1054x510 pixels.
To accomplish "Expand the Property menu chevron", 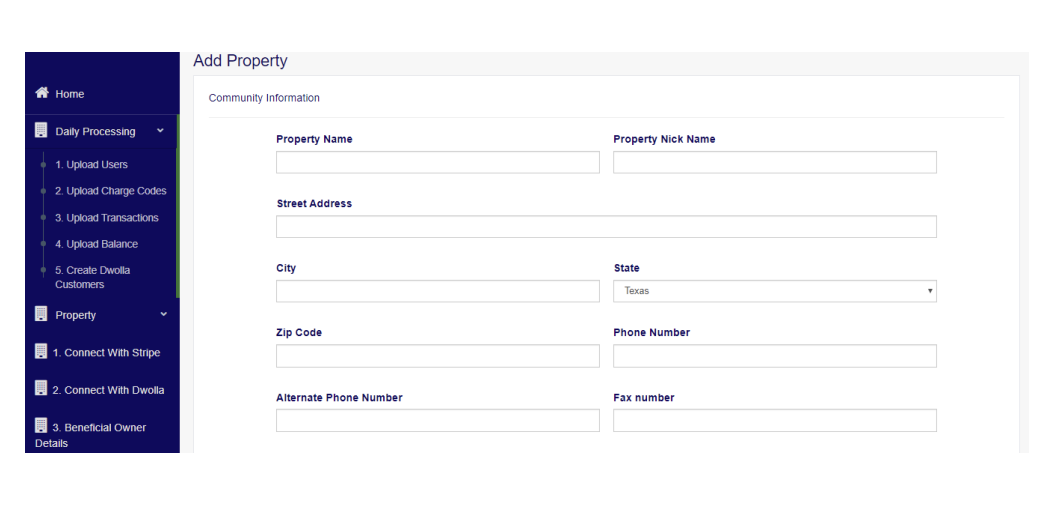I will point(163,314).
